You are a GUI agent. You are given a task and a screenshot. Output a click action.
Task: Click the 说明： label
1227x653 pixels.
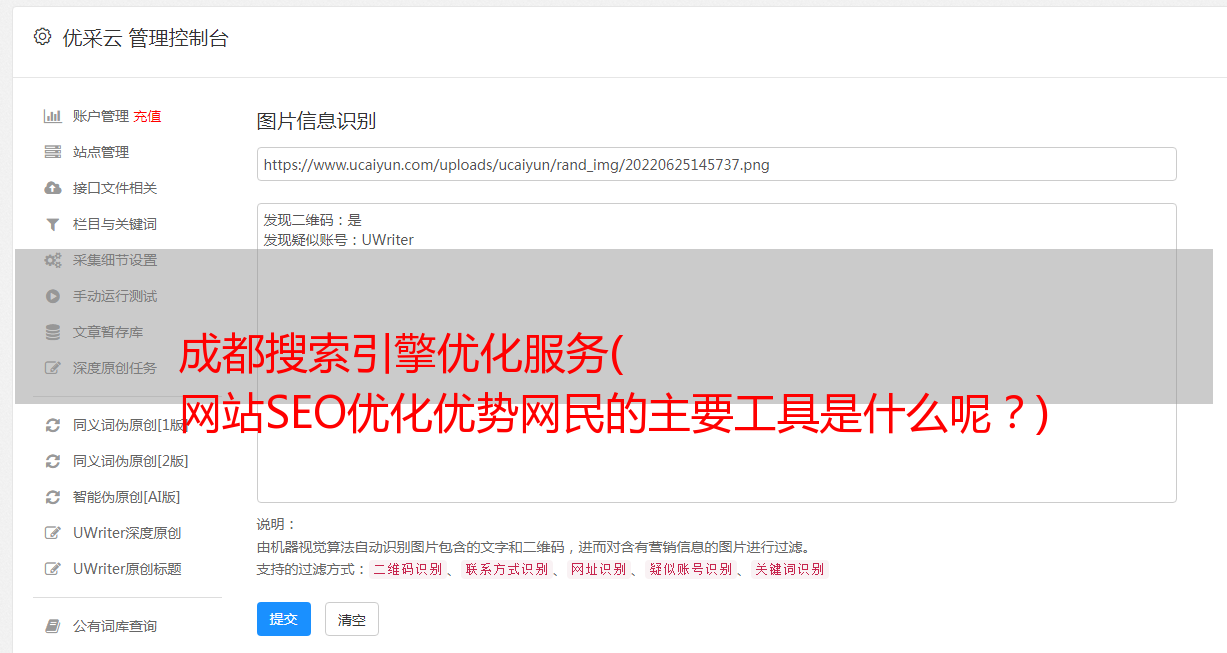(277, 524)
